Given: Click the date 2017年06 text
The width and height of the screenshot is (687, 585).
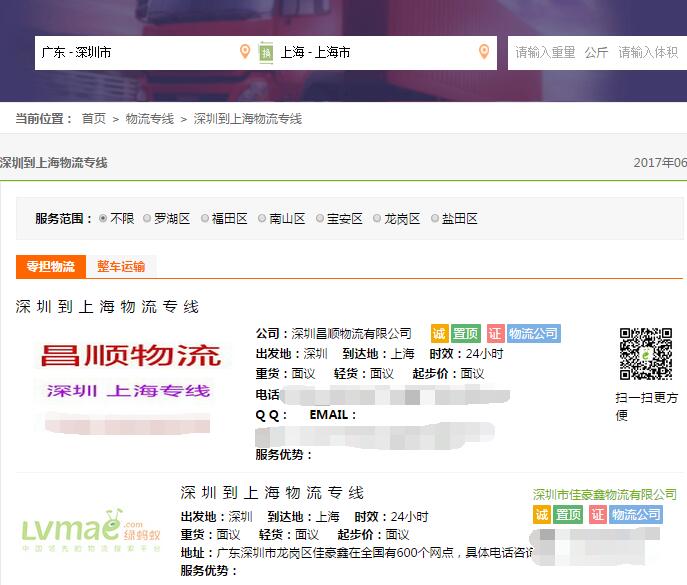Looking at the screenshot, I should [660, 163].
